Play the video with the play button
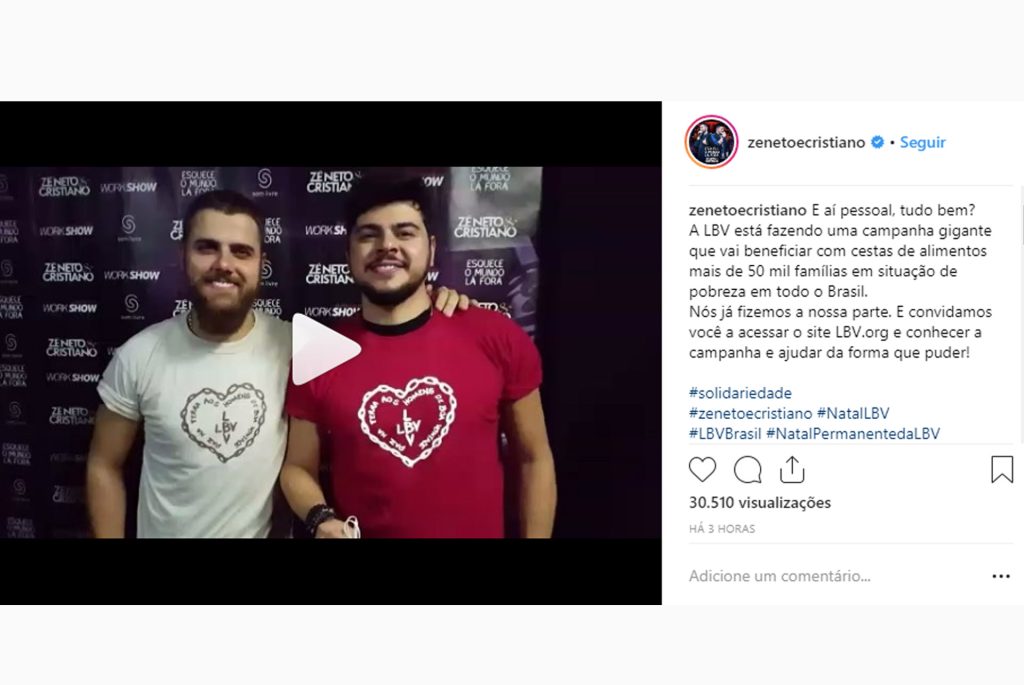The image size is (1024, 685). coord(325,349)
